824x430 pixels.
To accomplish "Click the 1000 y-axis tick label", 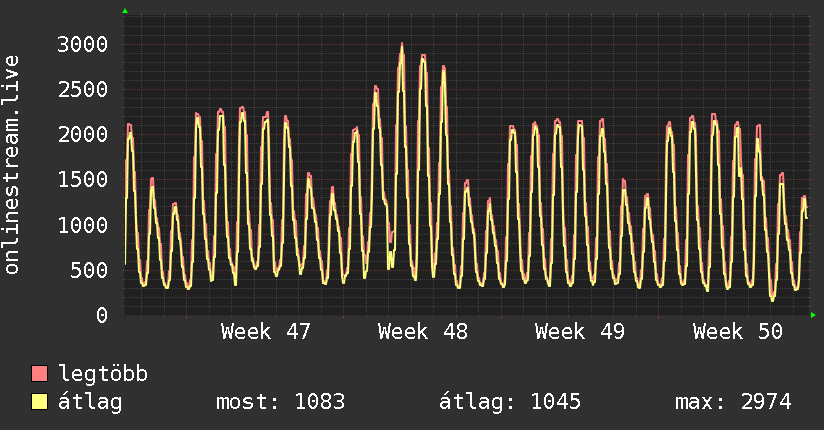I will [83, 225].
